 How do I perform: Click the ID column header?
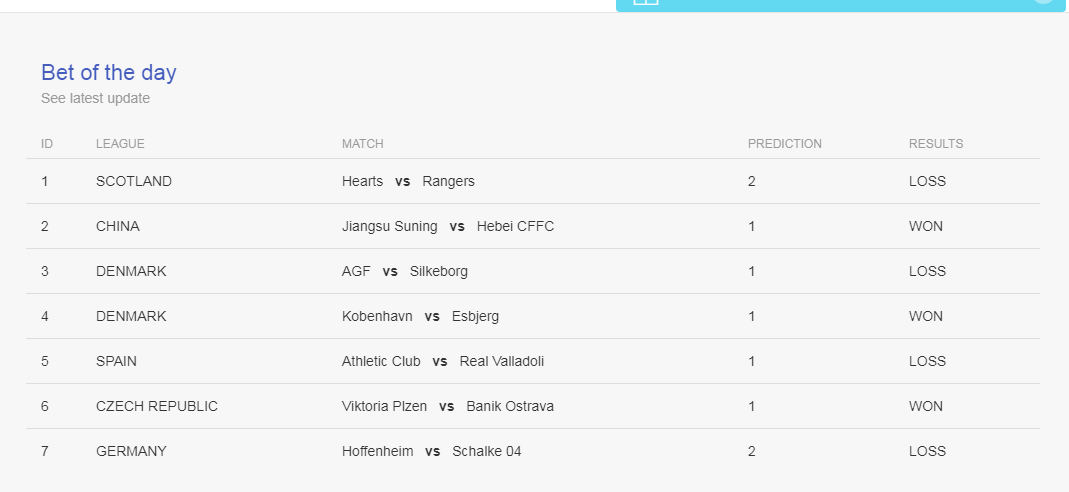click(47, 144)
